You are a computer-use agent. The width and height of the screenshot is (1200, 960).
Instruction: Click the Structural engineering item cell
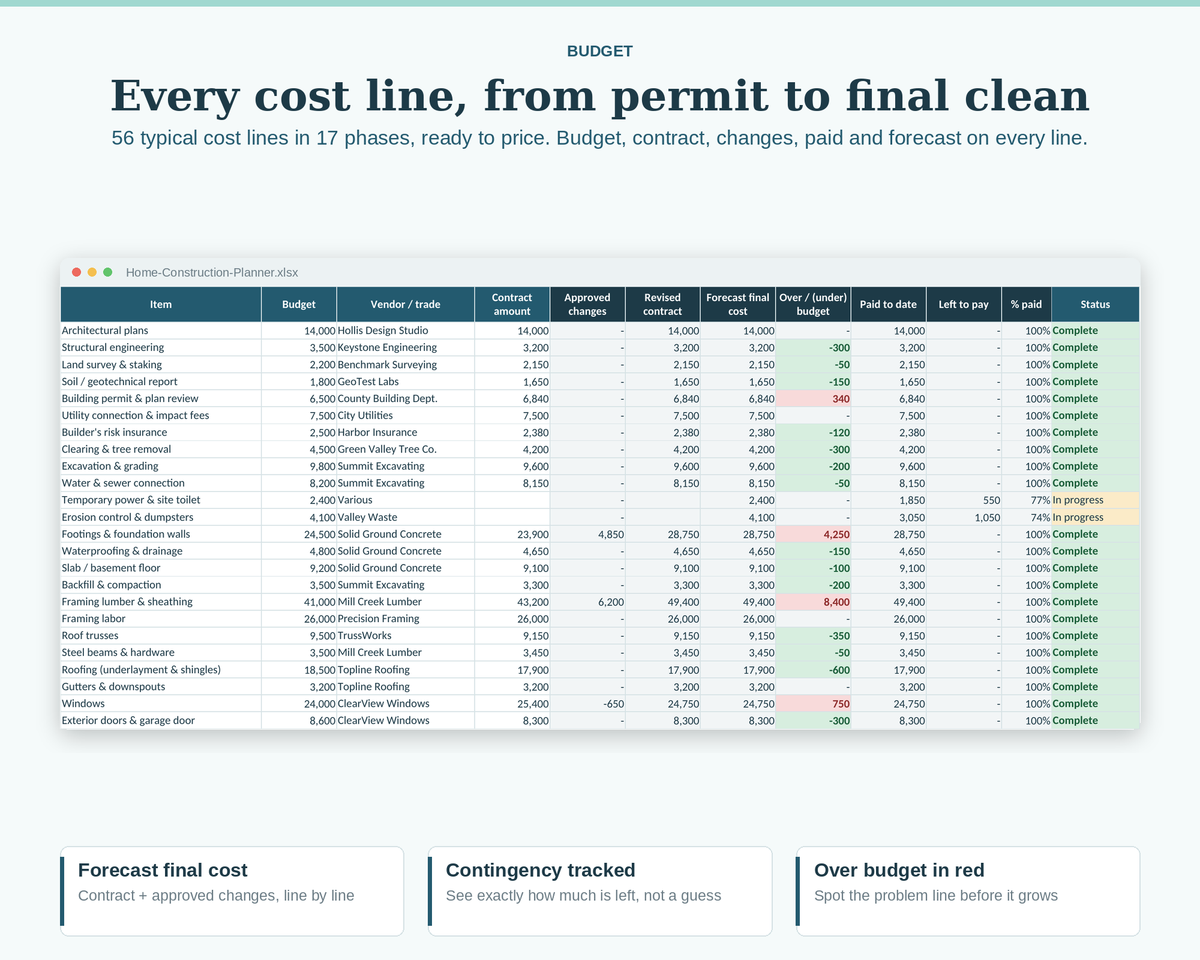(x=161, y=348)
